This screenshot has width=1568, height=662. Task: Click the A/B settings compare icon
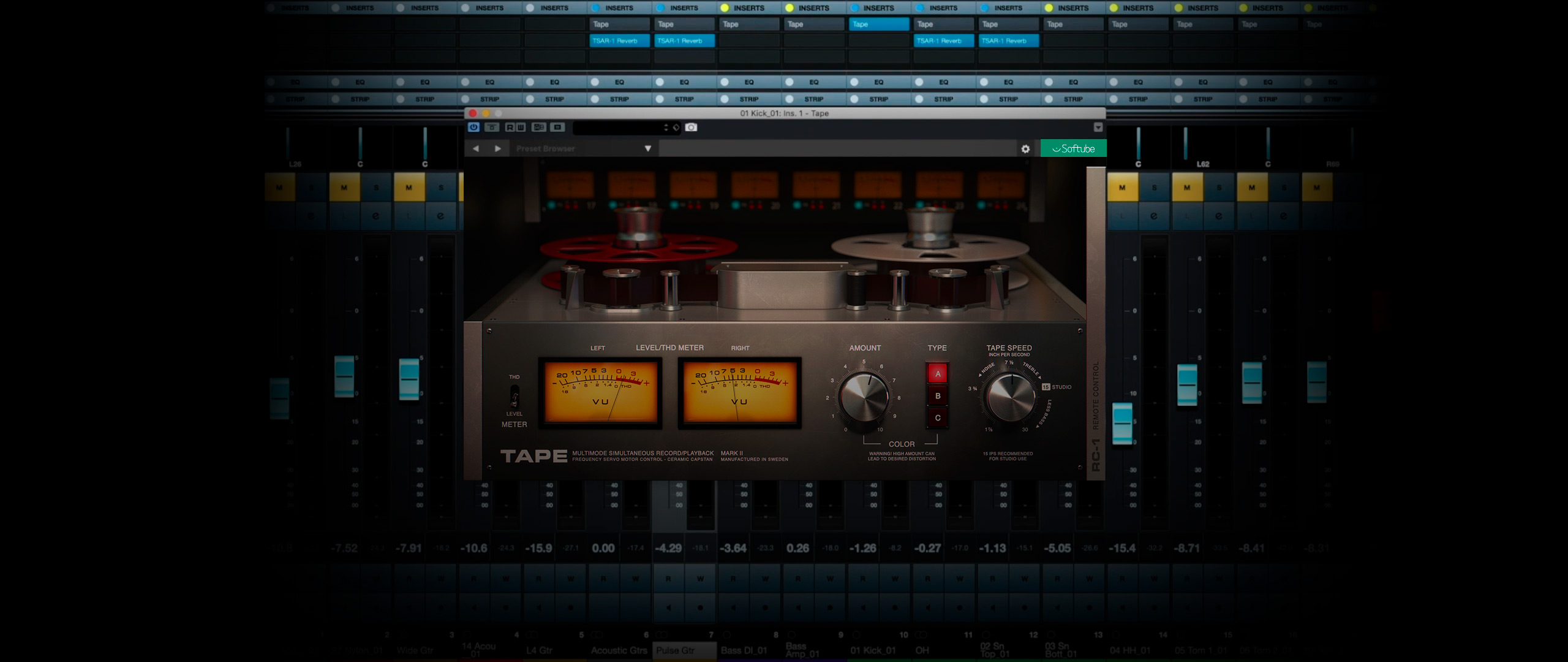[539, 127]
